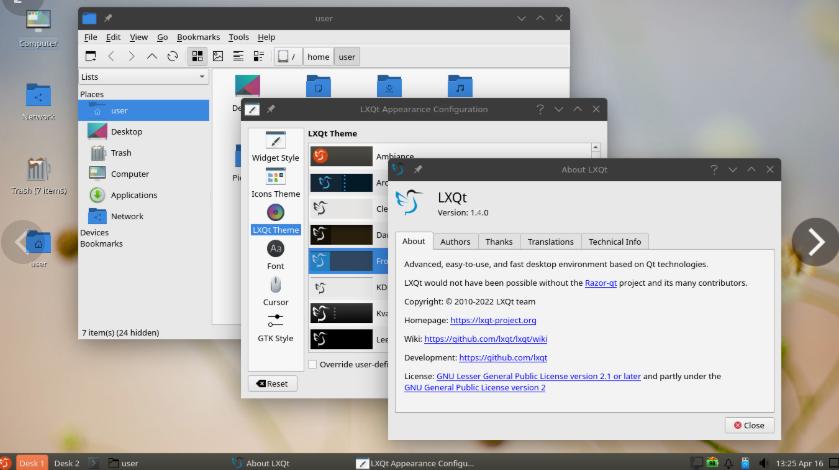The width and height of the screenshot is (839, 470).
Task: Open the Widget Style settings page
Action: coord(276,147)
